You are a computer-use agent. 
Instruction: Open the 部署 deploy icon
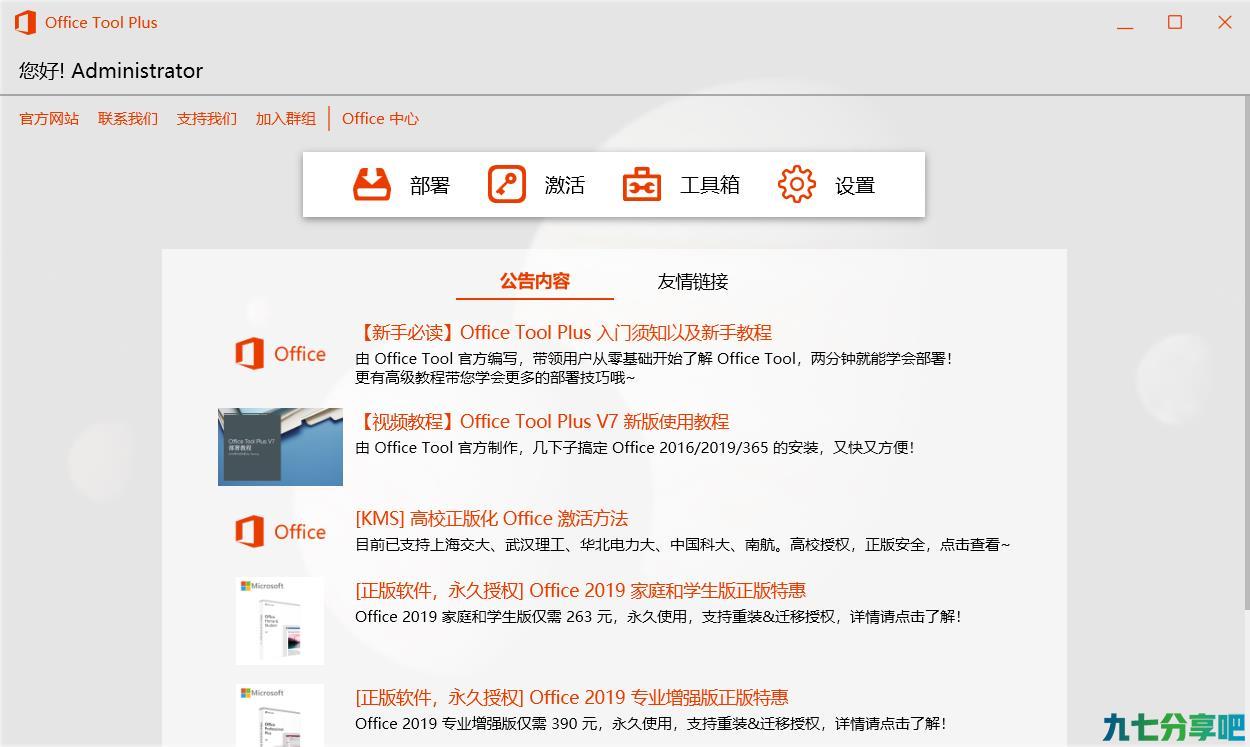click(x=372, y=185)
